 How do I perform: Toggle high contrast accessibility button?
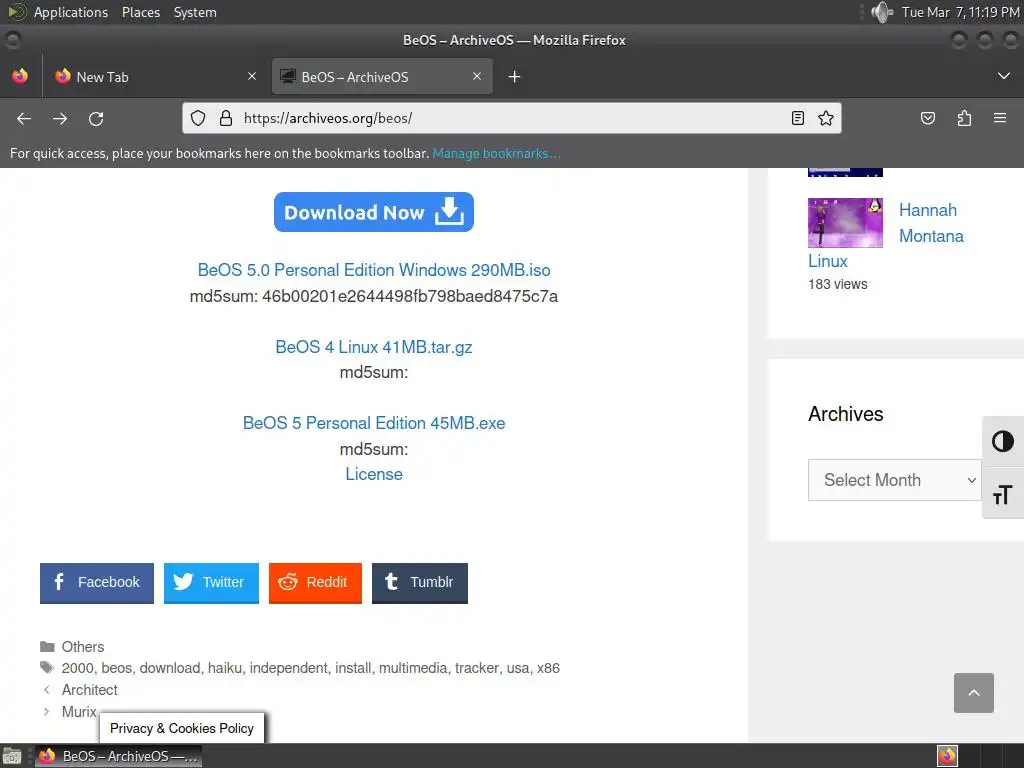tap(1002, 441)
